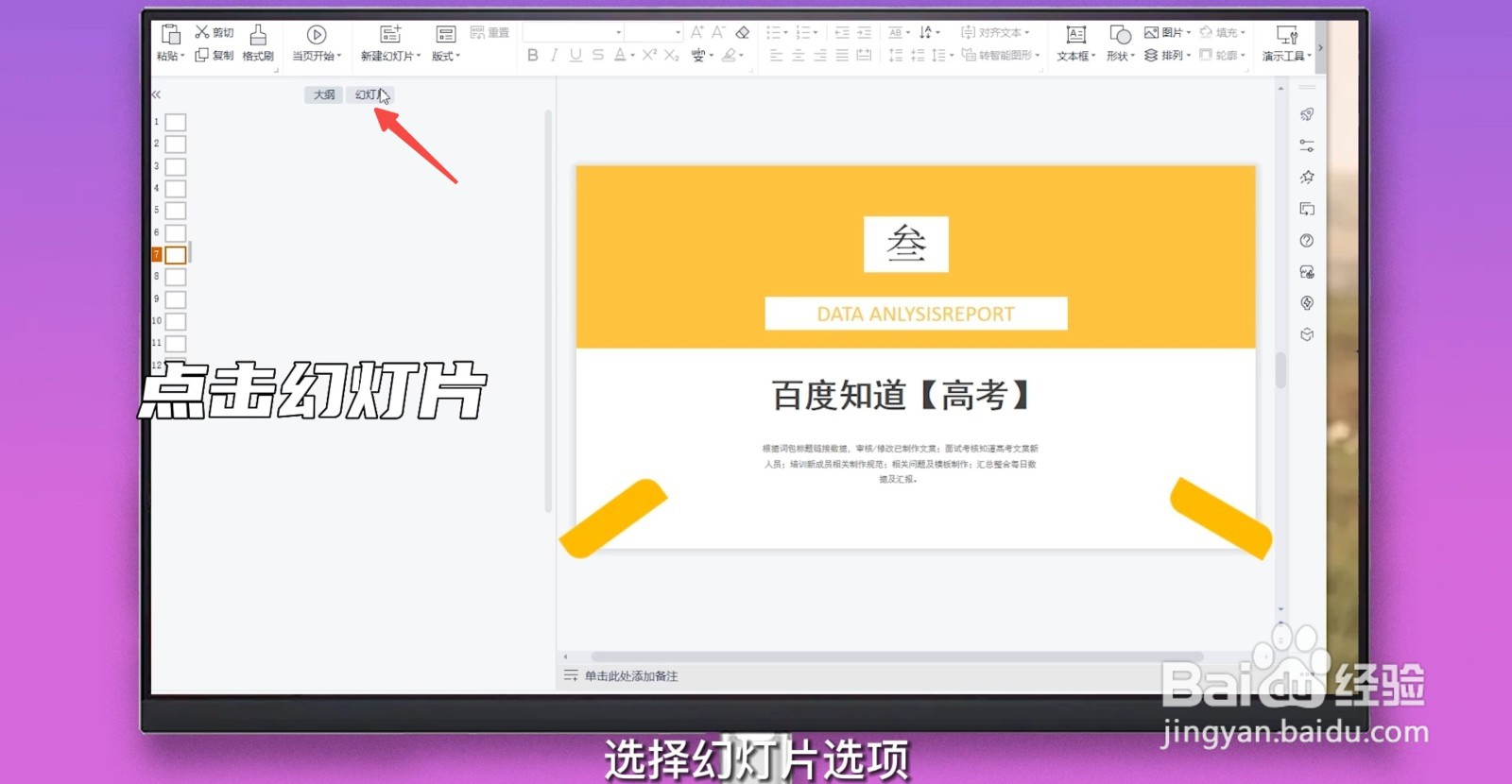The width and height of the screenshot is (1512, 784).
Task: Click the DATA ANLYSISREPORT text box
Action: (x=916, y=314)
